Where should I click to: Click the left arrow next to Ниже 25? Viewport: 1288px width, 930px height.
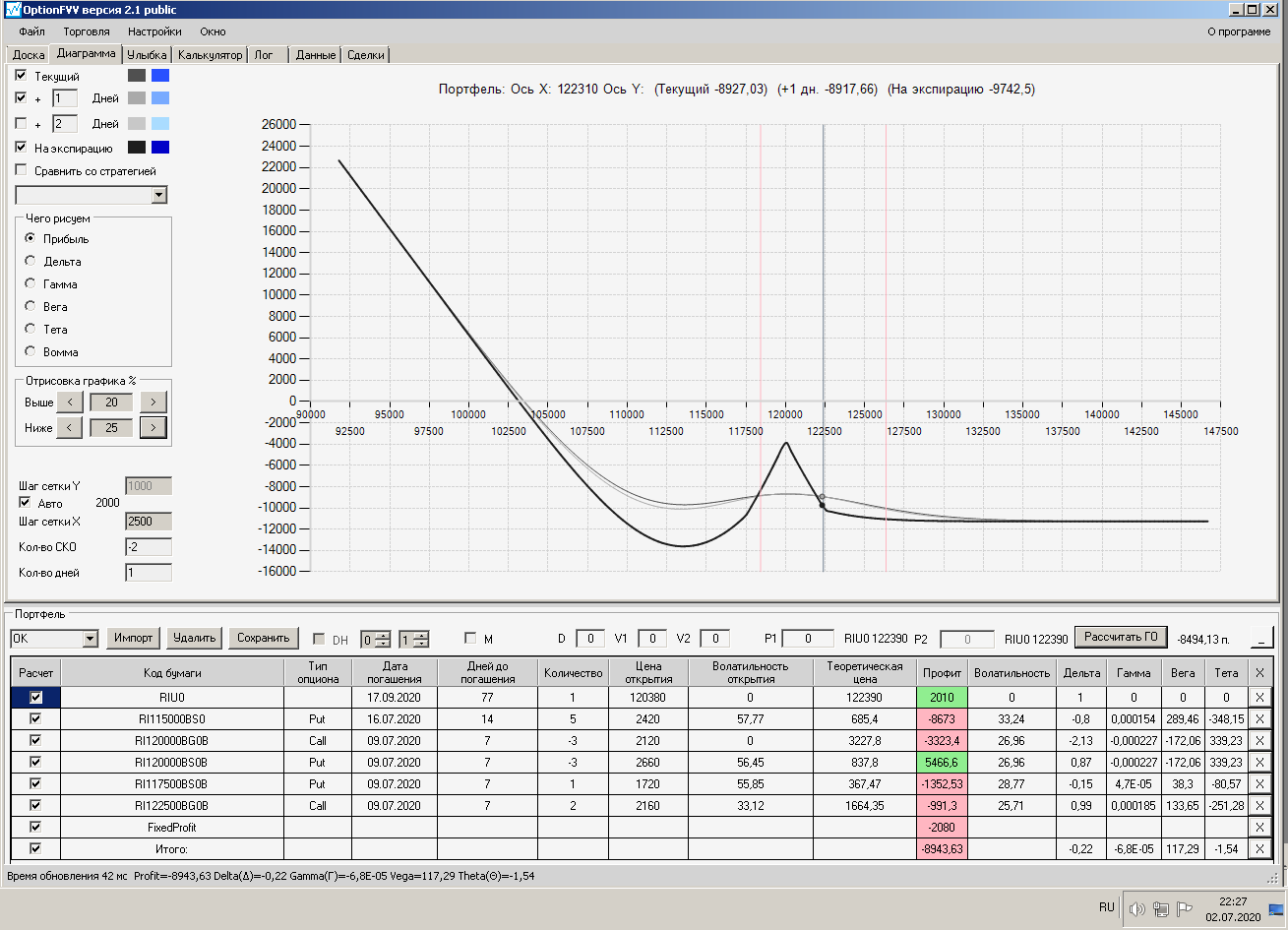[x=69, y=427]
